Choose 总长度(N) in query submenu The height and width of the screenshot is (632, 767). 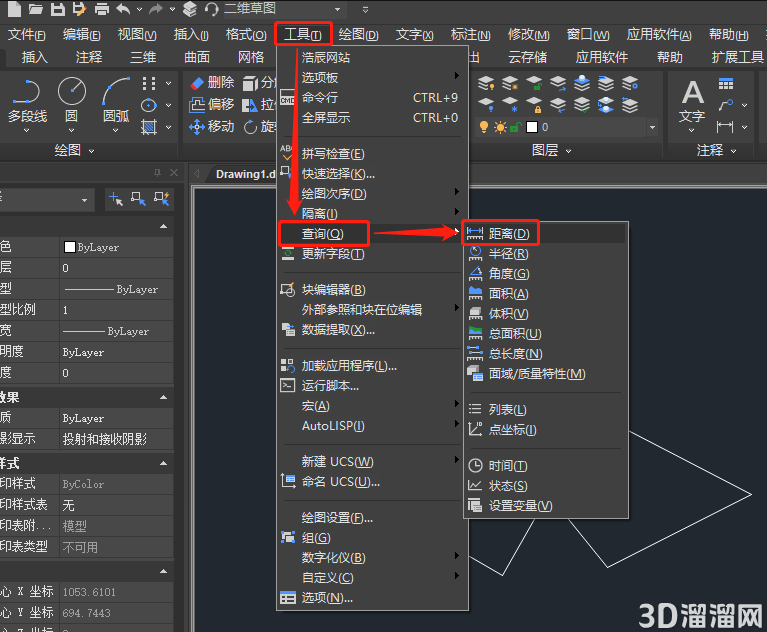coord(516,353)
